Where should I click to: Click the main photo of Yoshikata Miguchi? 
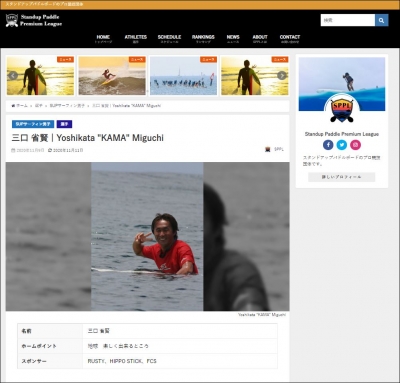pyautogui.click(x=147, y=237)
